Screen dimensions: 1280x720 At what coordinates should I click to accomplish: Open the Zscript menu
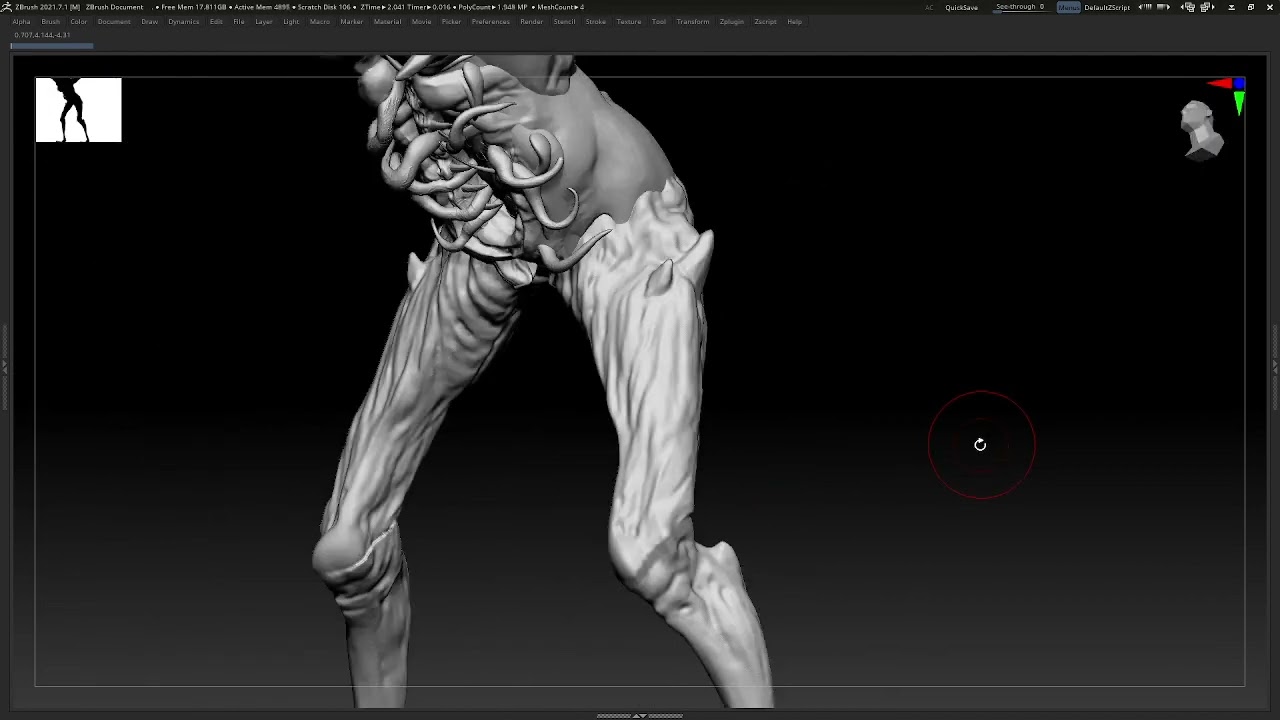[x=766, y=21]
